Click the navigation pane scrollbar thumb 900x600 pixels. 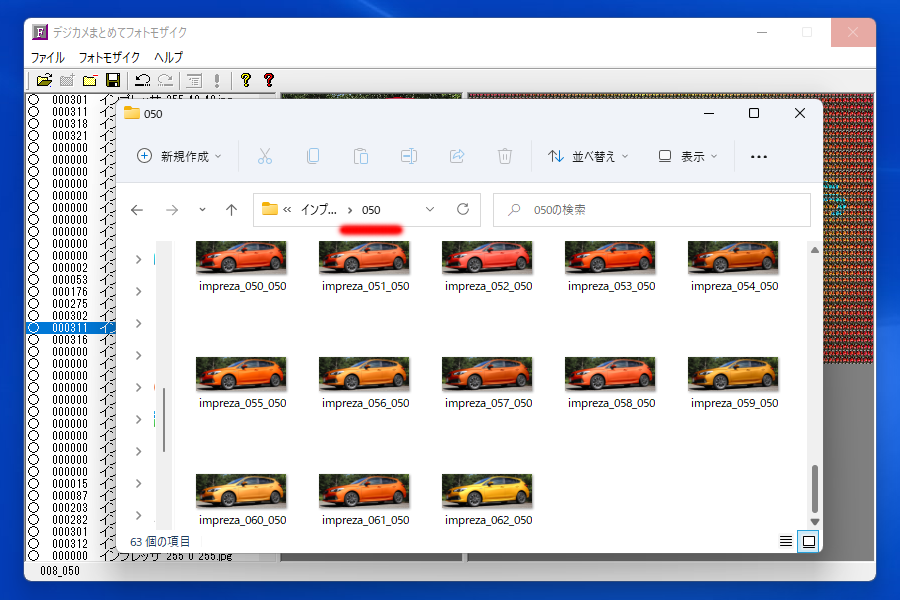coord(164,420)
